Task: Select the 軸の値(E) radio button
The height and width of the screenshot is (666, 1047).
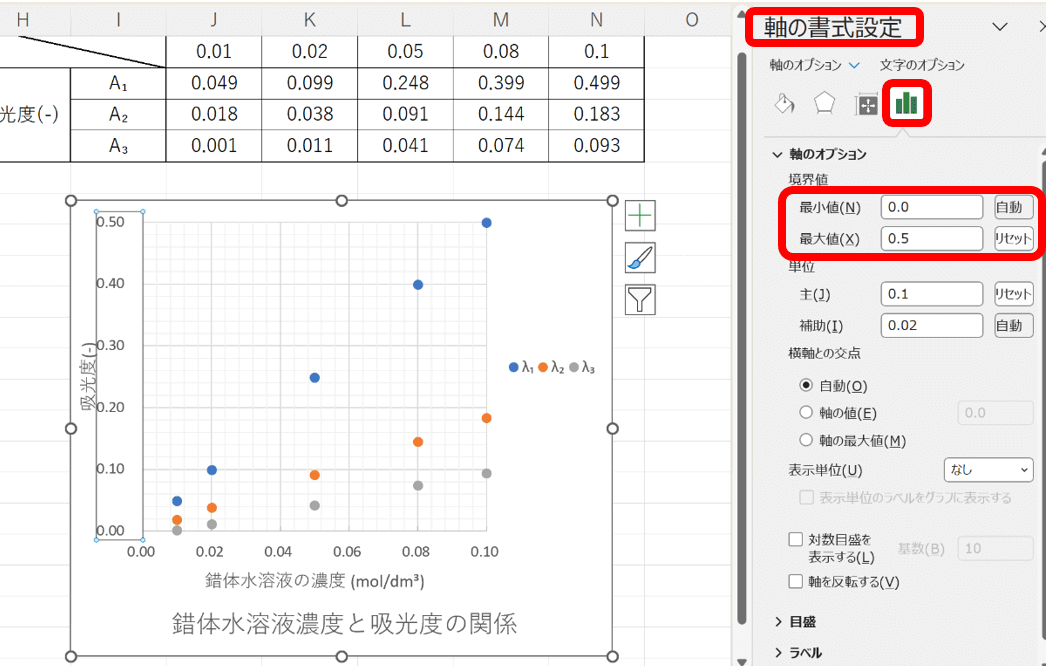Action: tap(806, 413)
